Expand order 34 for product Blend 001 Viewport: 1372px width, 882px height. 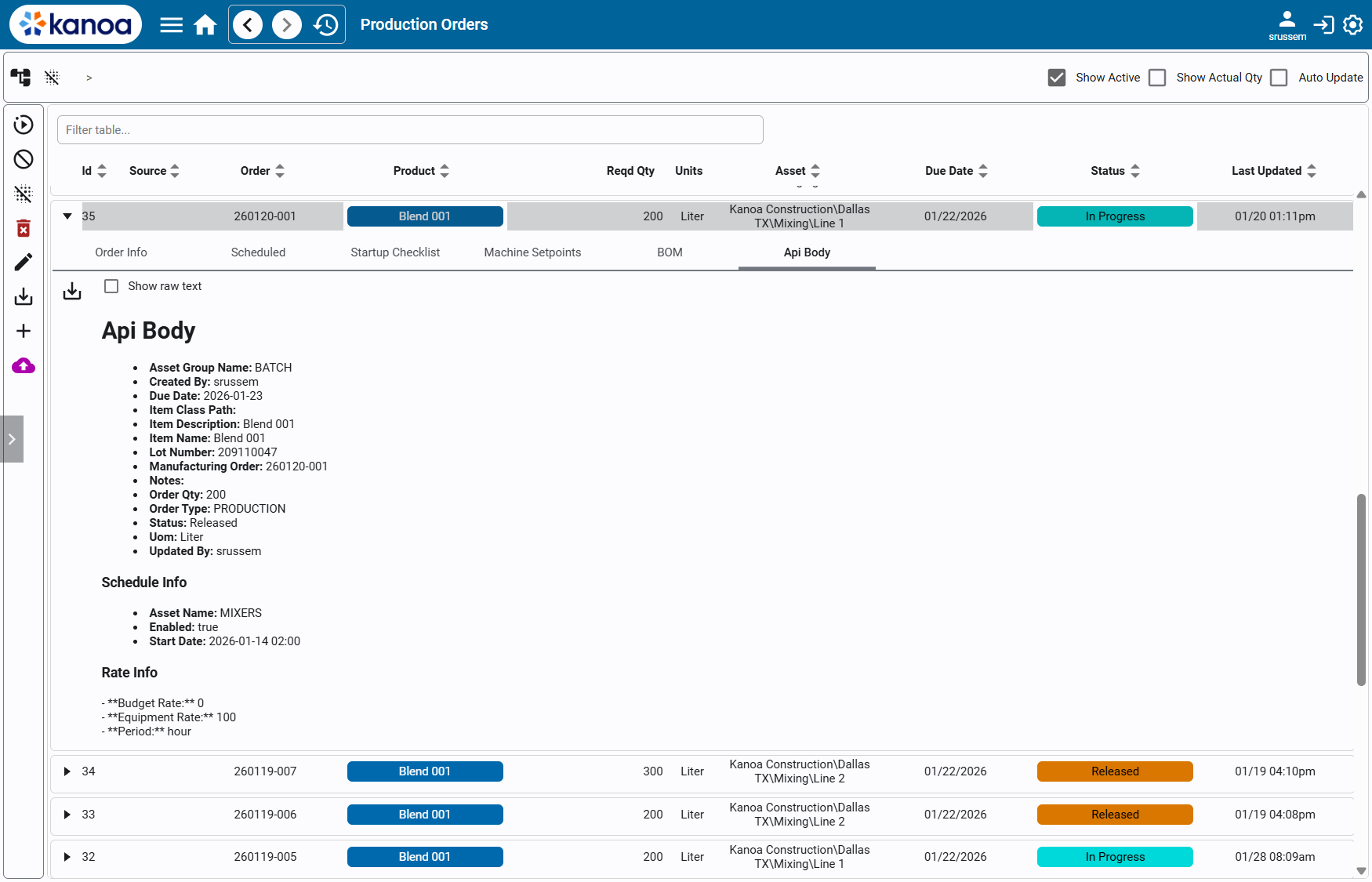click(67, 771)
